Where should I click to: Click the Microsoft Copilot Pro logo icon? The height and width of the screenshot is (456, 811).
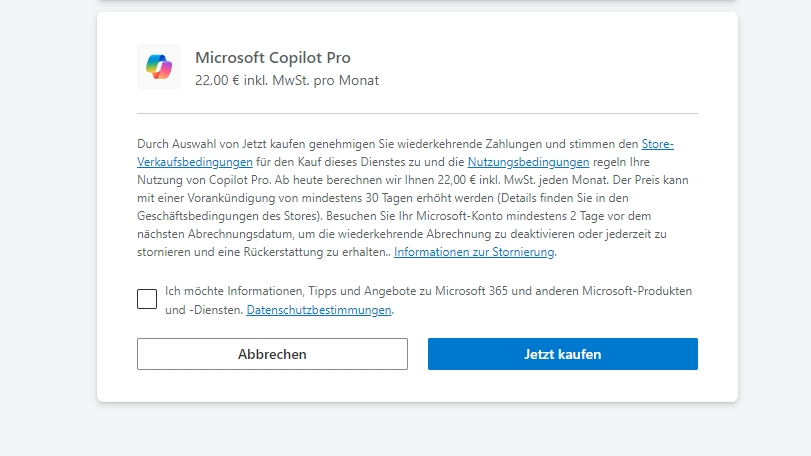159,67
